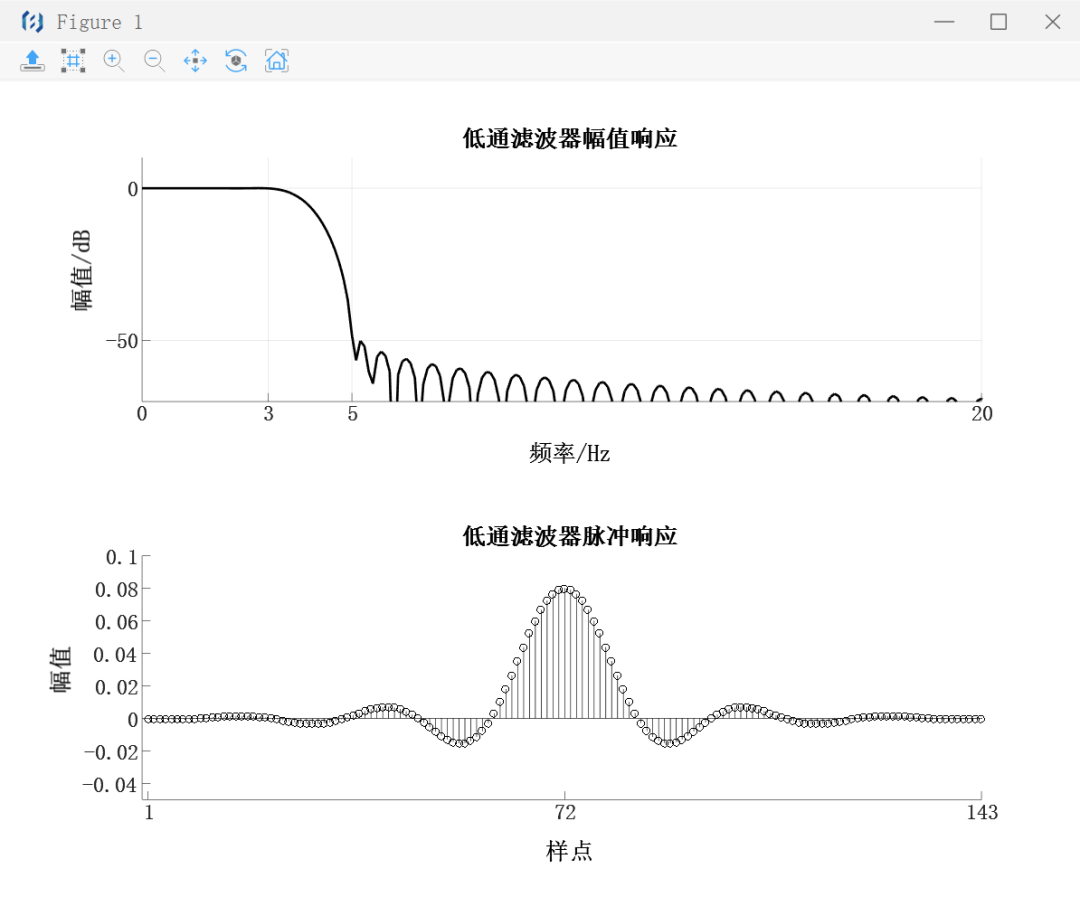Click the 5 tick label on frequency axis
Viewport: 1080px width, 897px height.
pos(353,414)
